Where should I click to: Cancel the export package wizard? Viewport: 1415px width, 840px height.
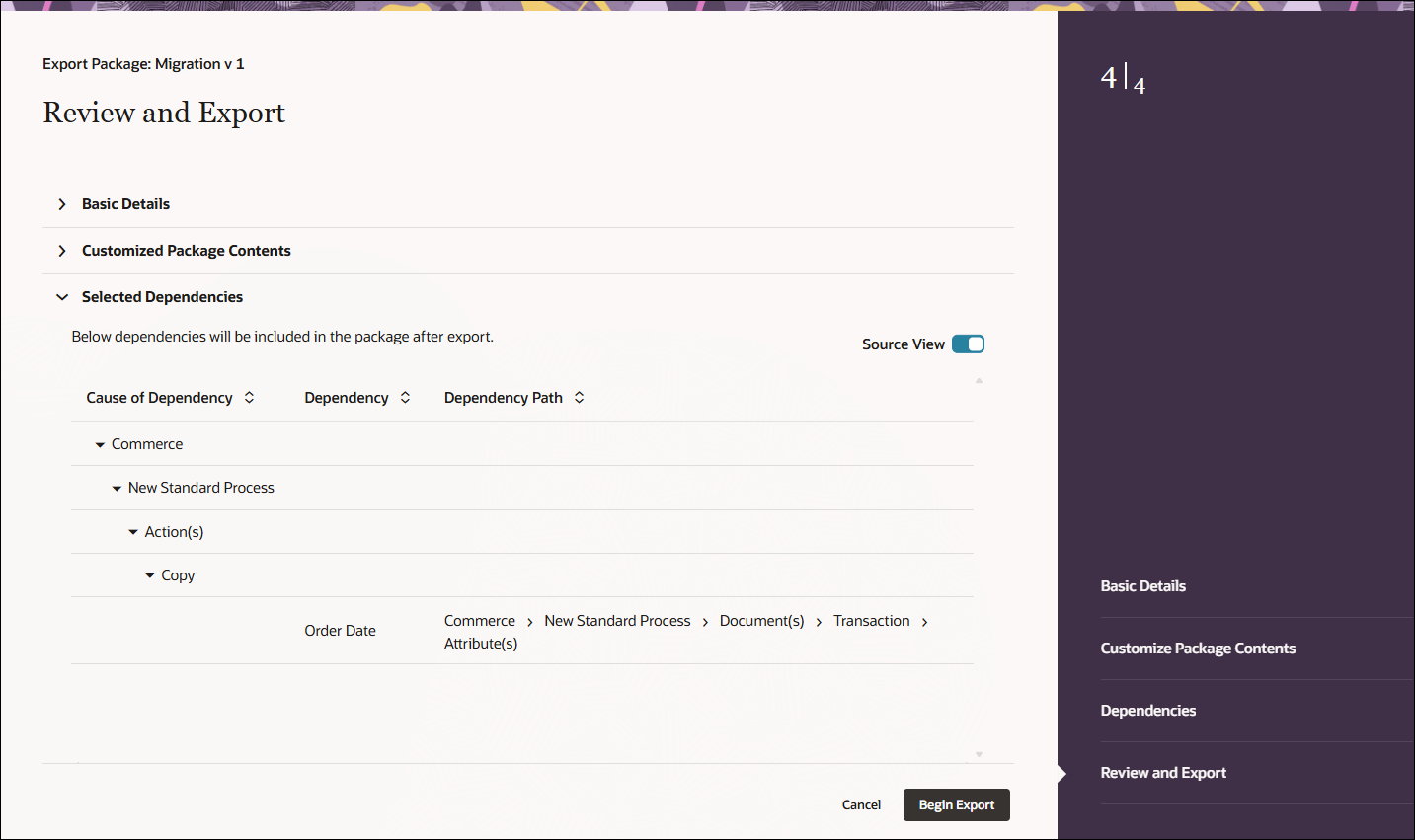[861, 805]
